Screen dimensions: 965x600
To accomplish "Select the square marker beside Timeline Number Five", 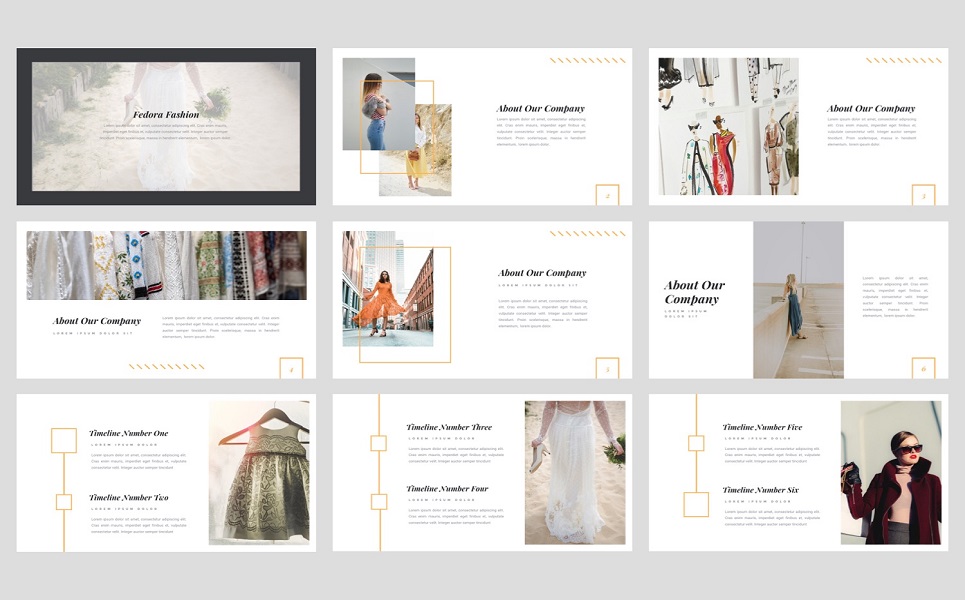I will (x=696, y=443).
